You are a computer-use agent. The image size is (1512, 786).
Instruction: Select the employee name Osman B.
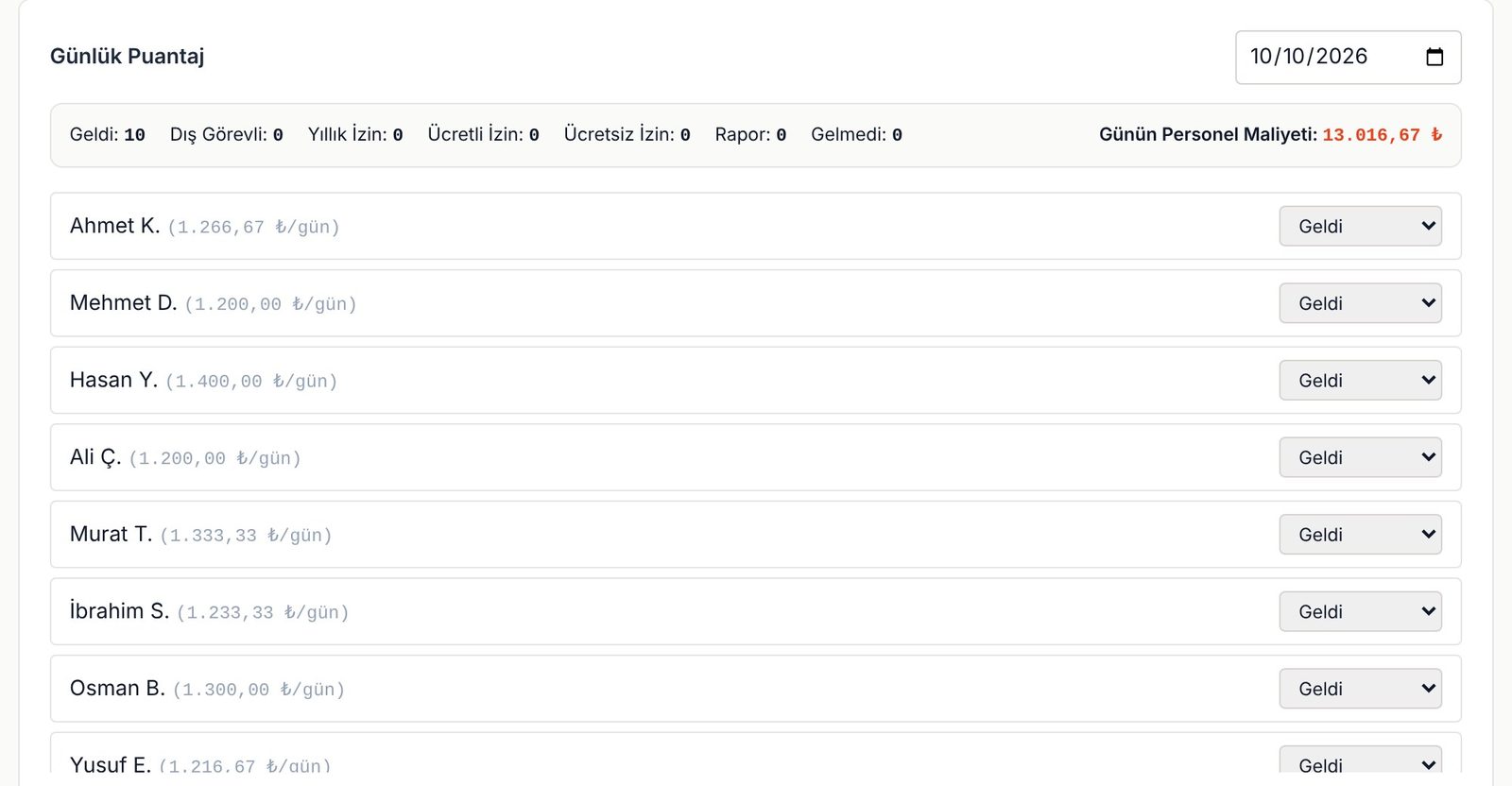[117, 689]
